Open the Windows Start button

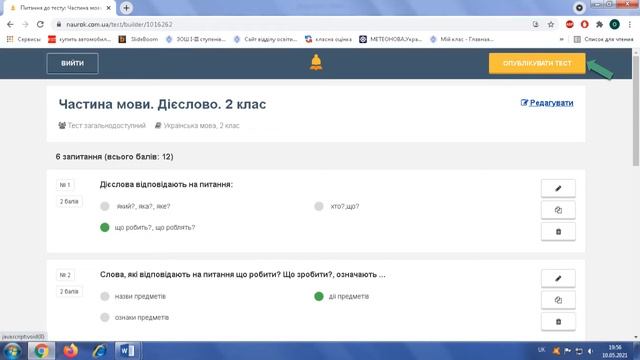coord(12,351)
